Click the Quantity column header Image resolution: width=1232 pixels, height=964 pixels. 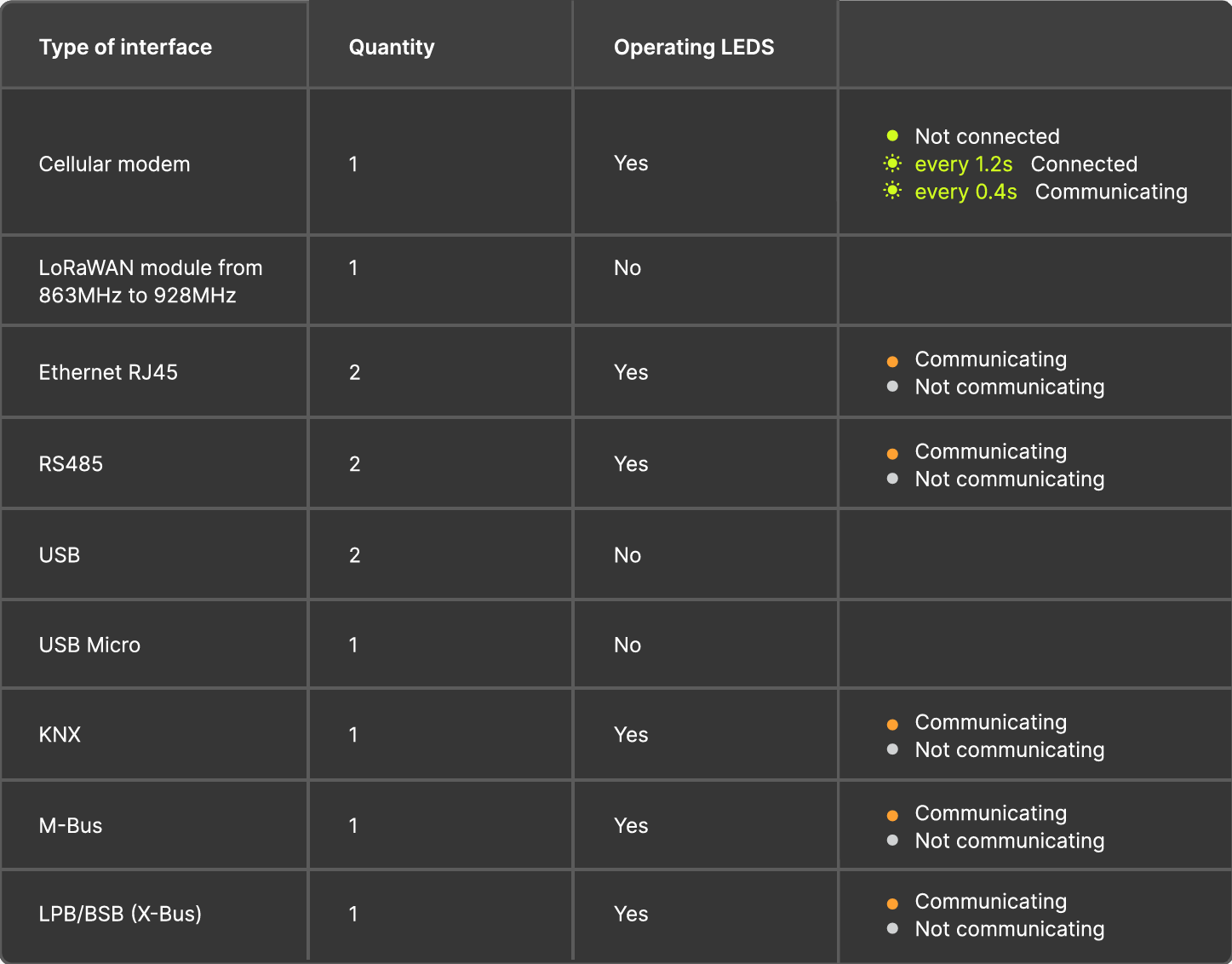392,47
